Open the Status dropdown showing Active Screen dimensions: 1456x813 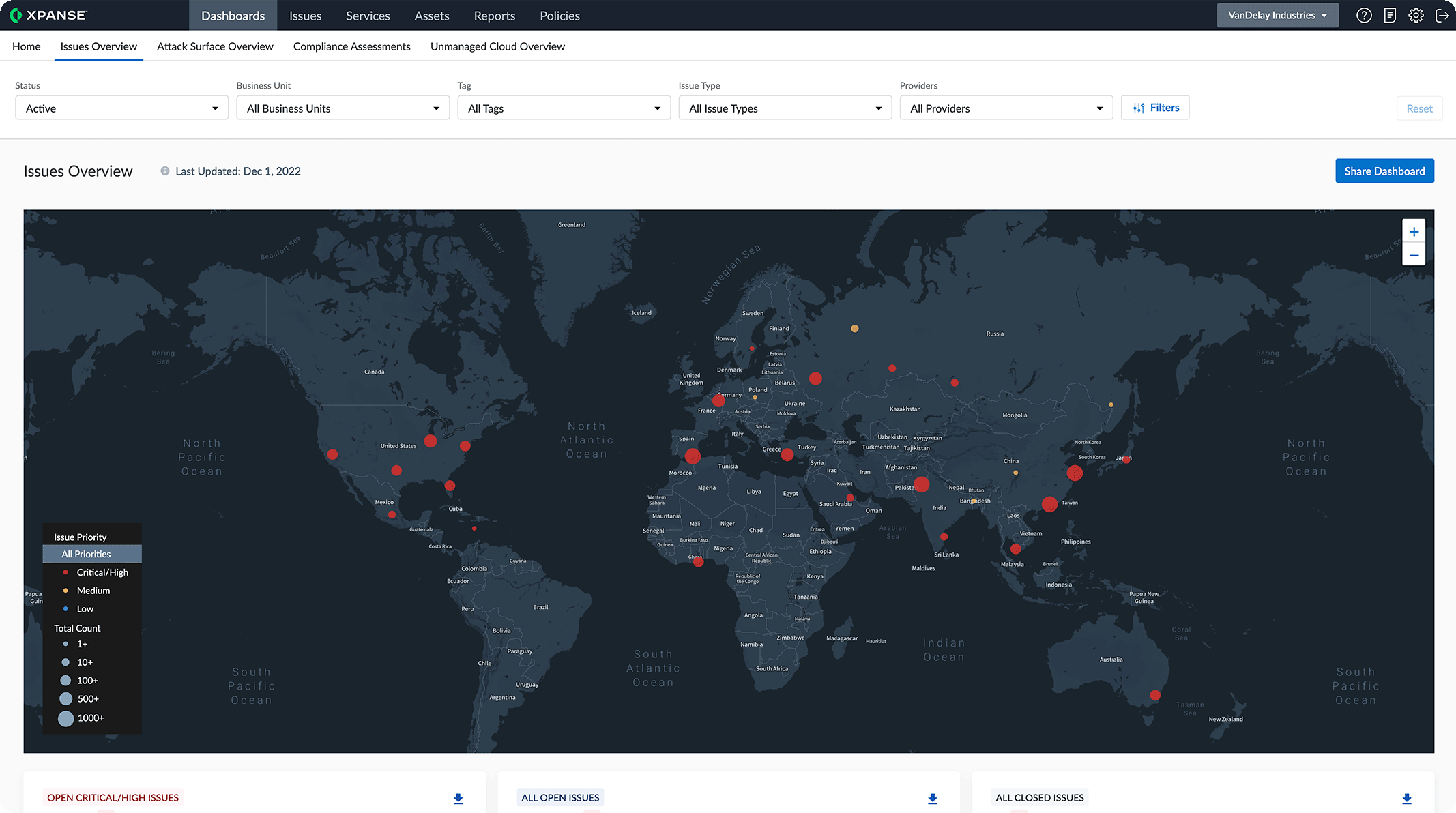point(121,108)
